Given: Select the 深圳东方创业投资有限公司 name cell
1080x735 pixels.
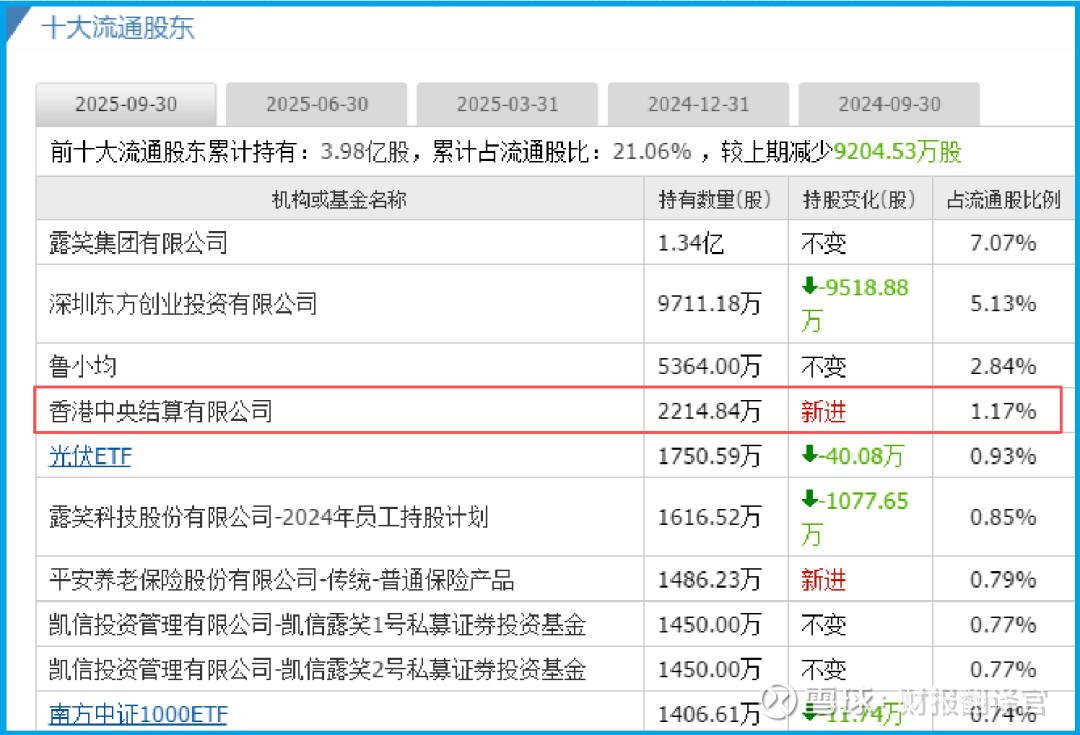Looking at the screenshot, I should [183, 304].
